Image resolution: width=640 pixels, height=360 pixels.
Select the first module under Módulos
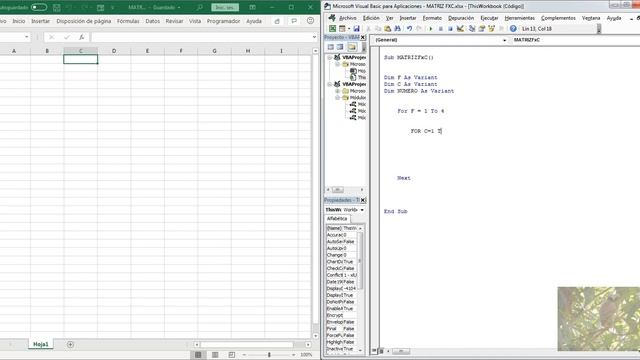(358, 104)
